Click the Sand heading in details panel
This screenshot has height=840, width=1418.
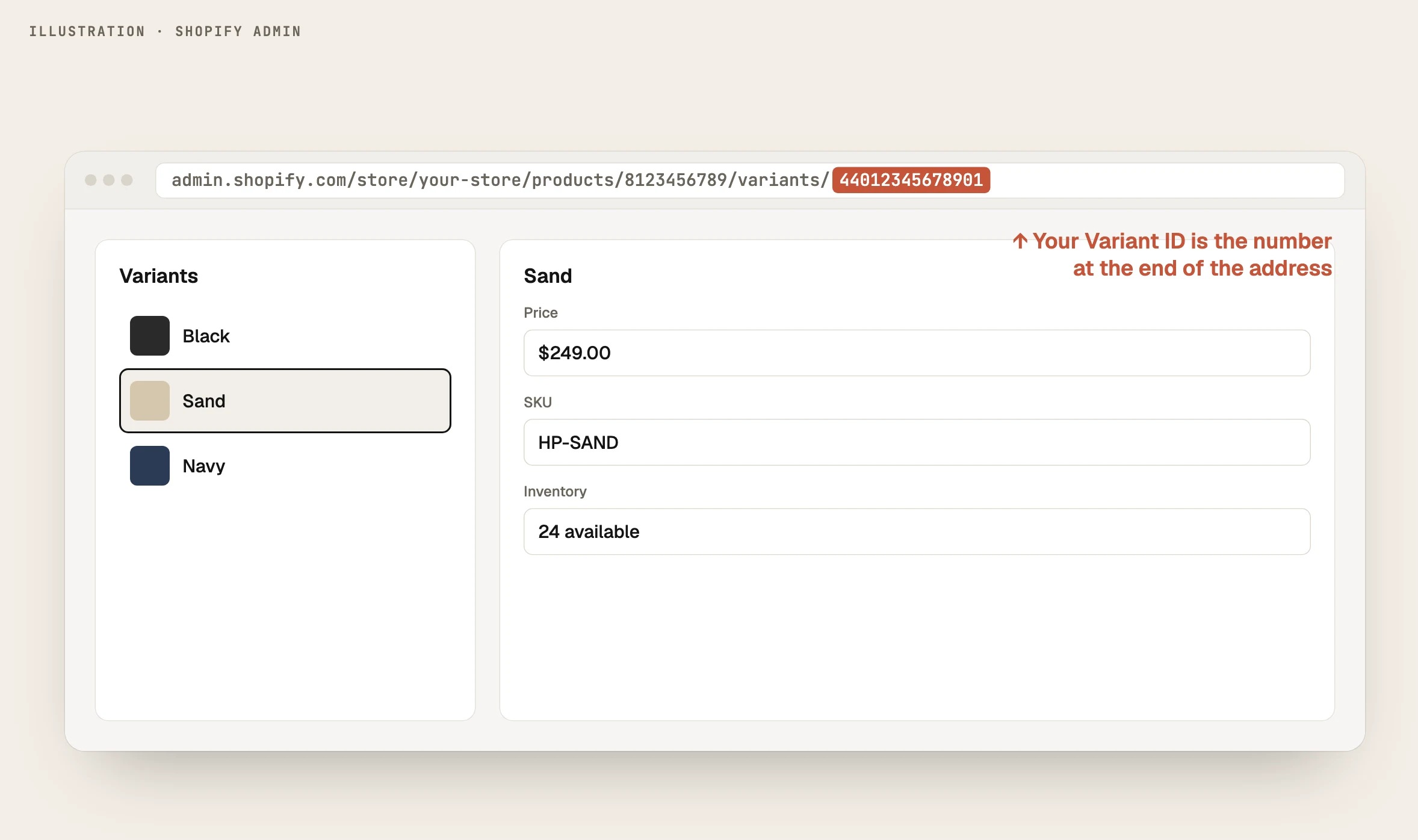click(x=548, y=276)
